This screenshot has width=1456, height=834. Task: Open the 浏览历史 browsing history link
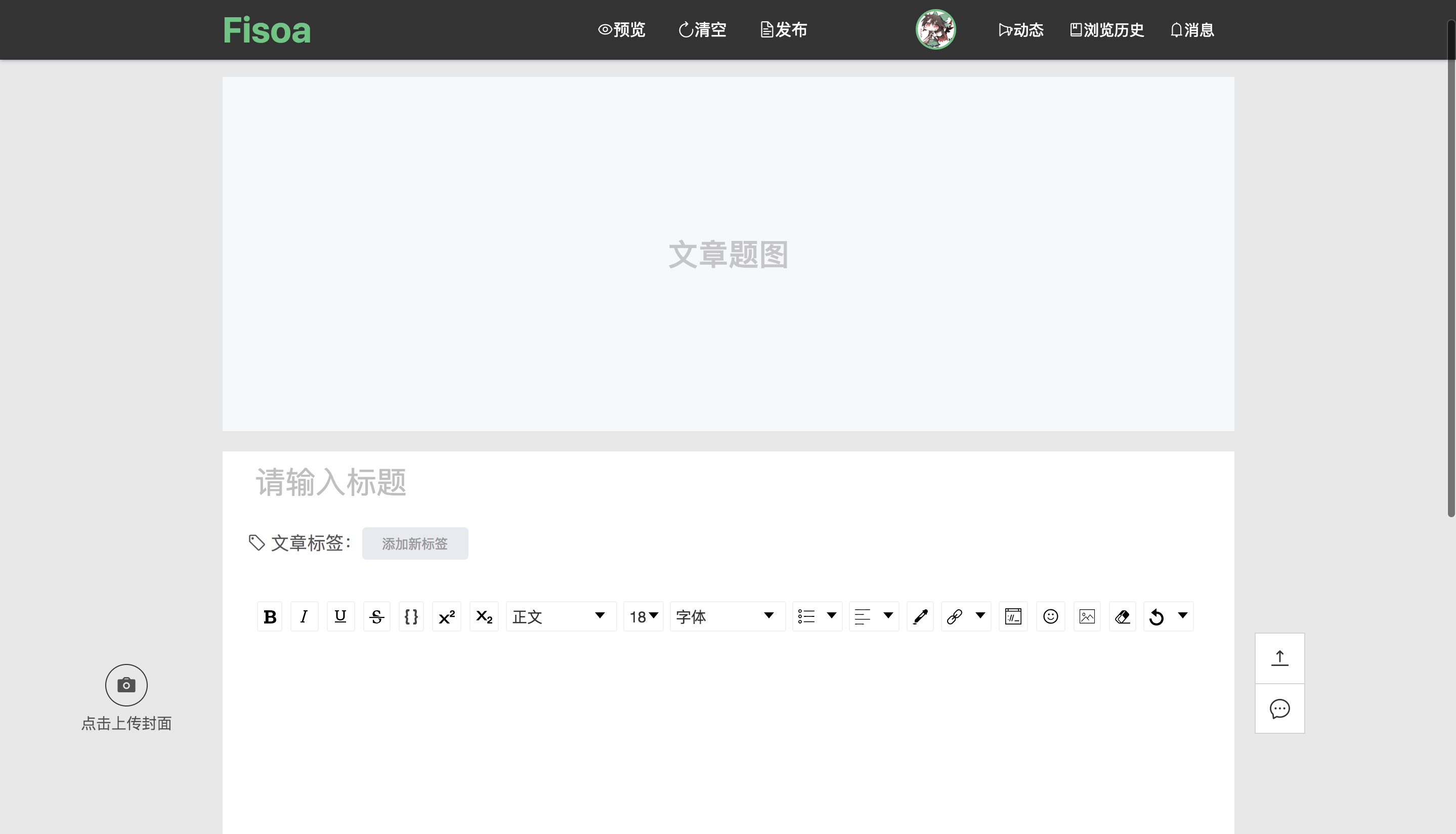click(x=1107, y=30)
